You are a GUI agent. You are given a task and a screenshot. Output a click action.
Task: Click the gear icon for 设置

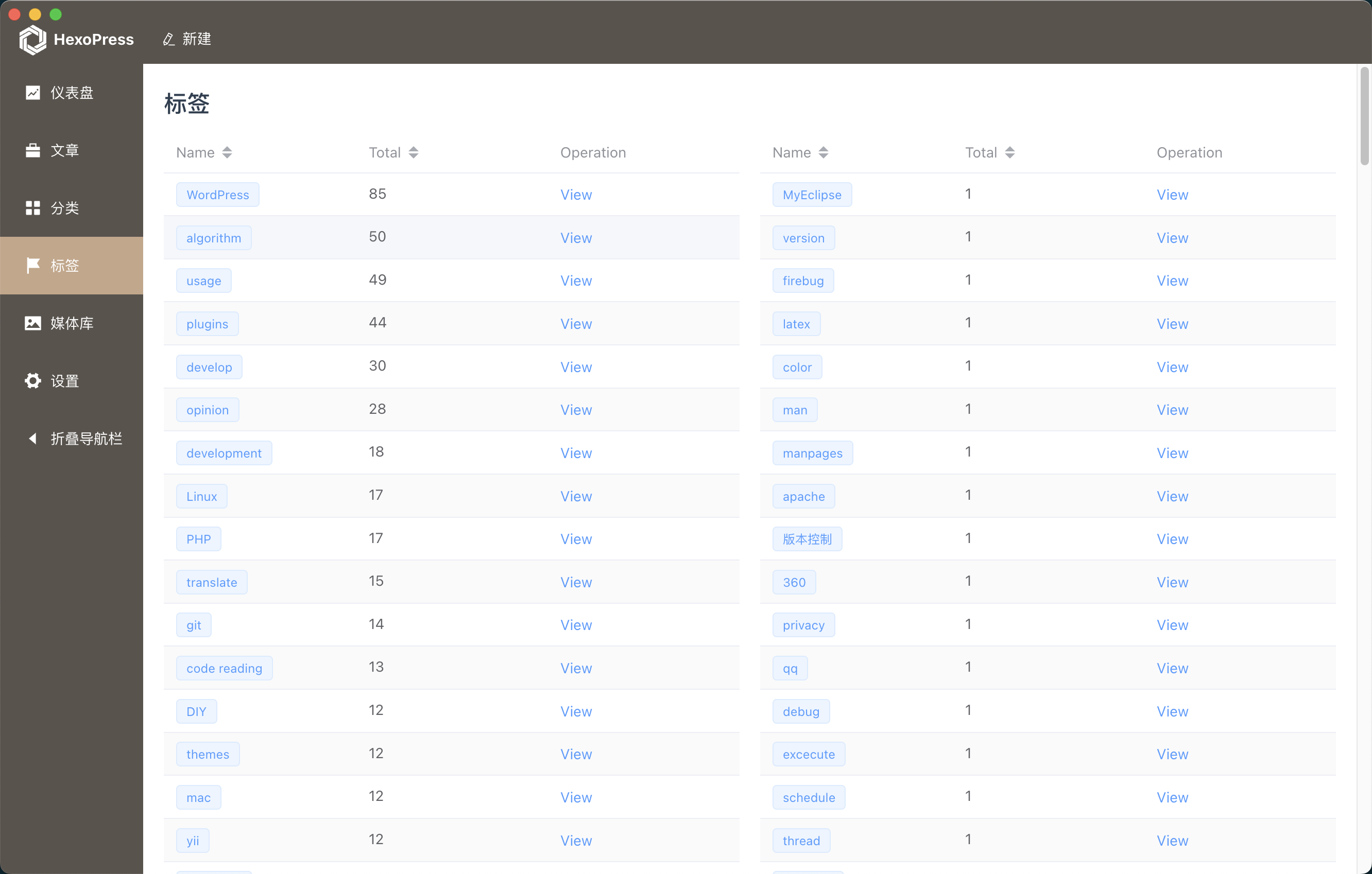pyautogui.click(x=33, y=381)
